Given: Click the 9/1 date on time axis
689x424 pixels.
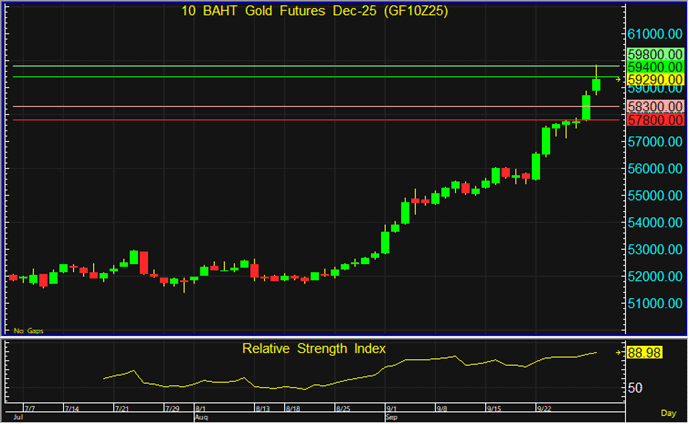Looking at the screenshot, I should [x=391, y=409].
